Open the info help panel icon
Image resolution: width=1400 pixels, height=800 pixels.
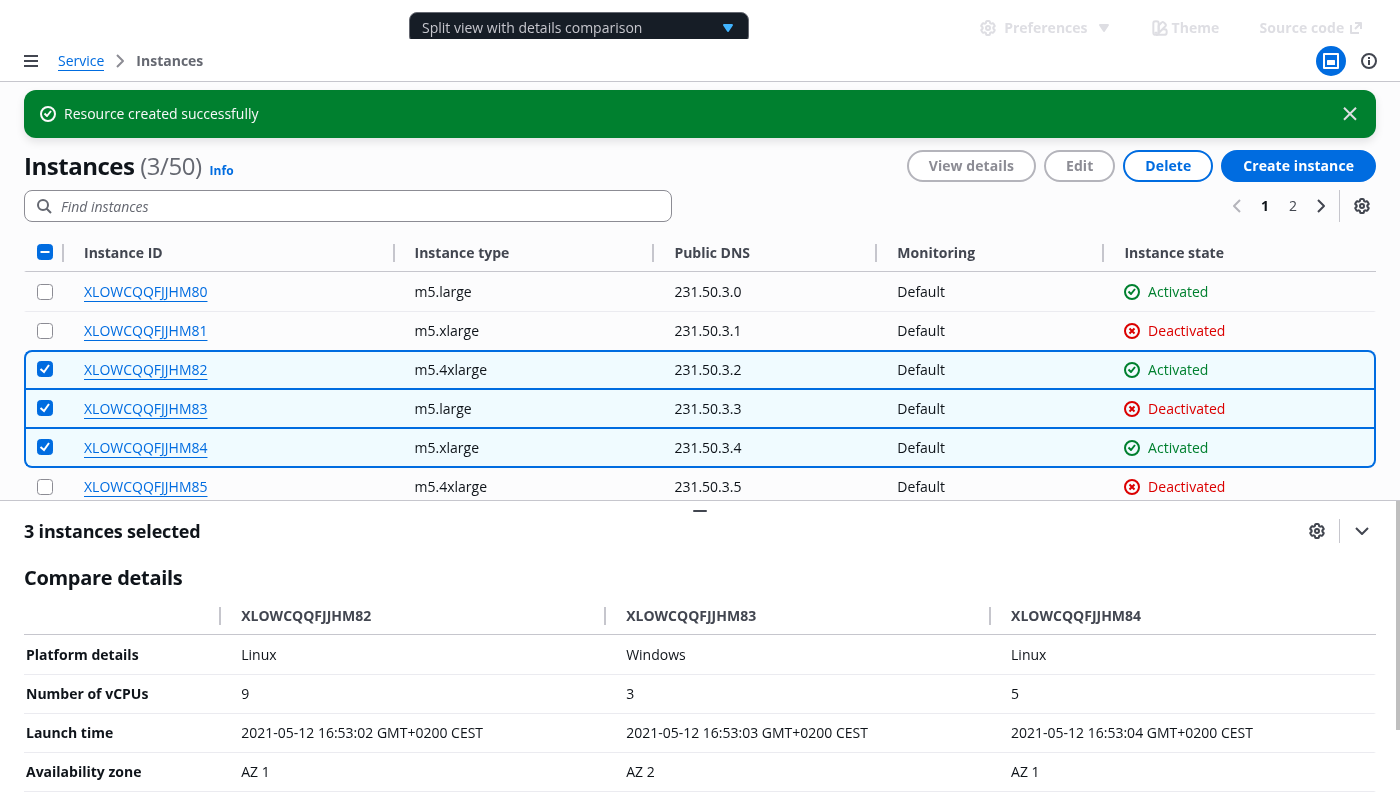click(1369, 61)
